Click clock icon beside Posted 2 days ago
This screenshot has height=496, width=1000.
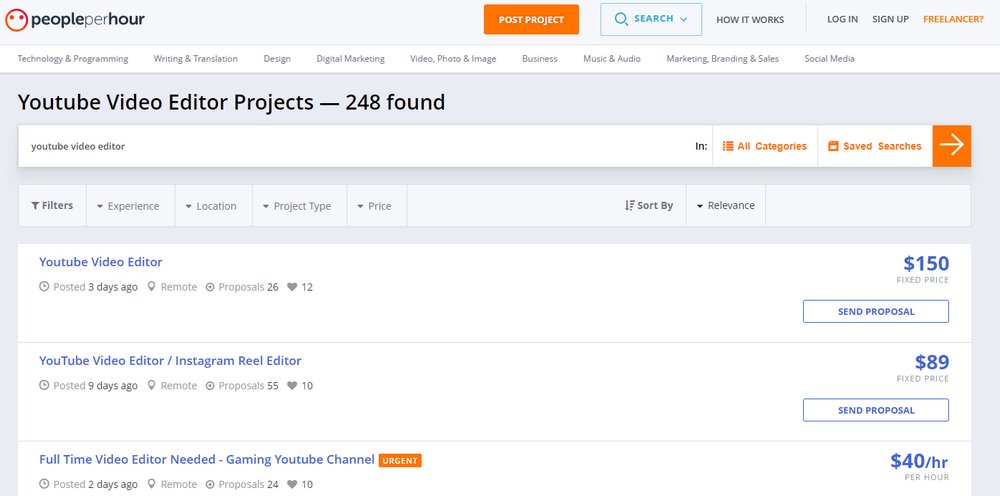point(44,485)
